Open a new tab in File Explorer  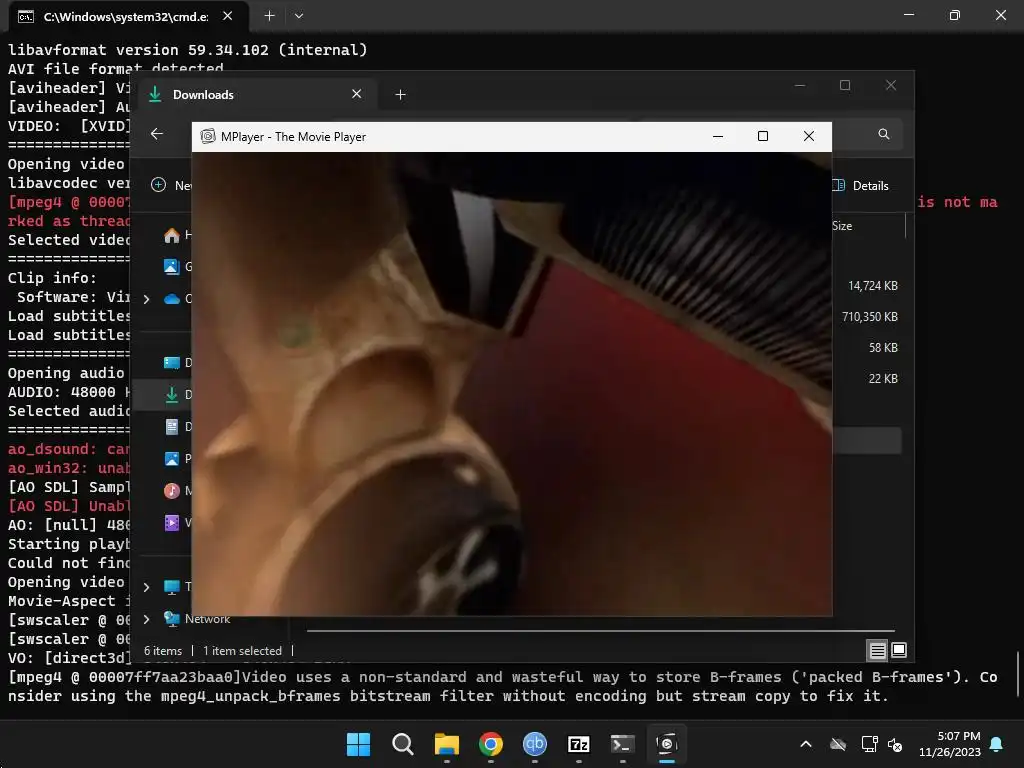400,95
